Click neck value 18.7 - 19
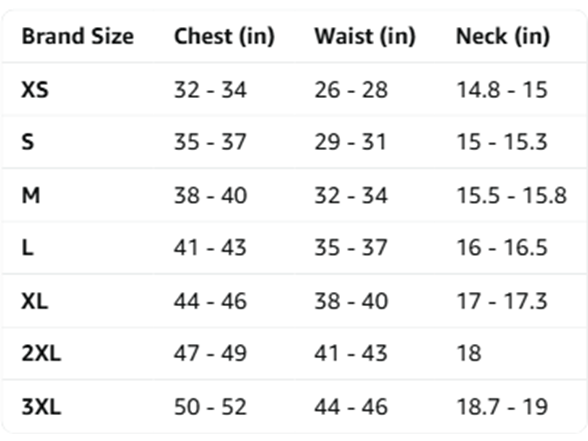This screenshot has width=588, height=441. 502,407
